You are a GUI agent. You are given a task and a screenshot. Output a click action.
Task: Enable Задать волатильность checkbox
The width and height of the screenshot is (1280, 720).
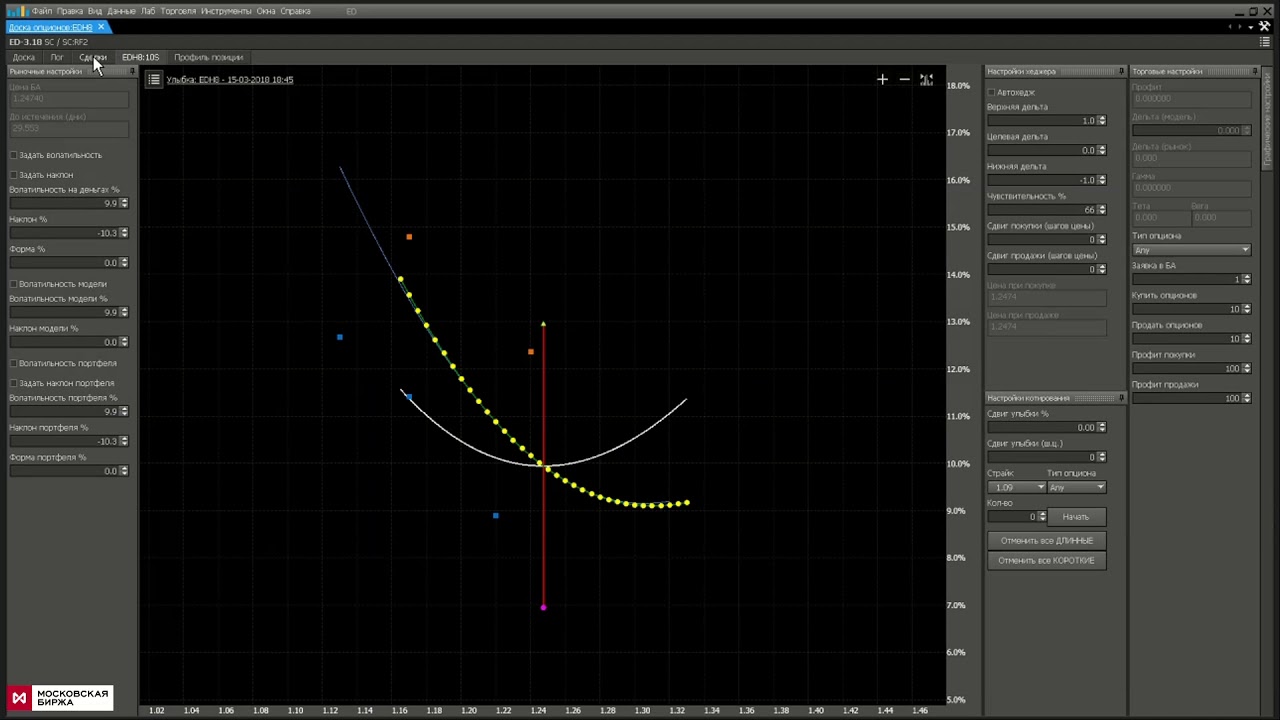(x=13, y=155)
